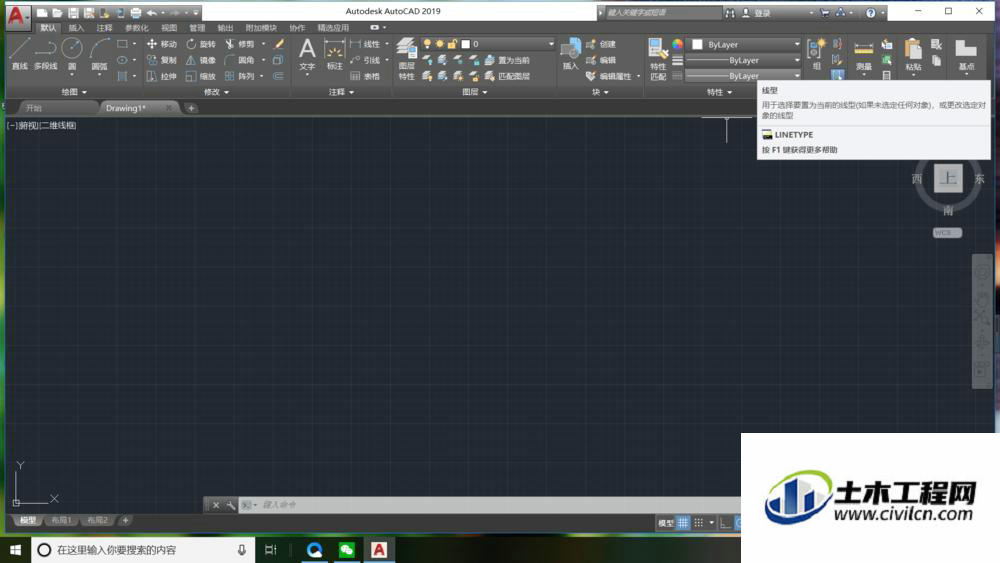Toggle model space (模型) status bar button
This screenshot has width=1000, height=563.
(666, 523)
